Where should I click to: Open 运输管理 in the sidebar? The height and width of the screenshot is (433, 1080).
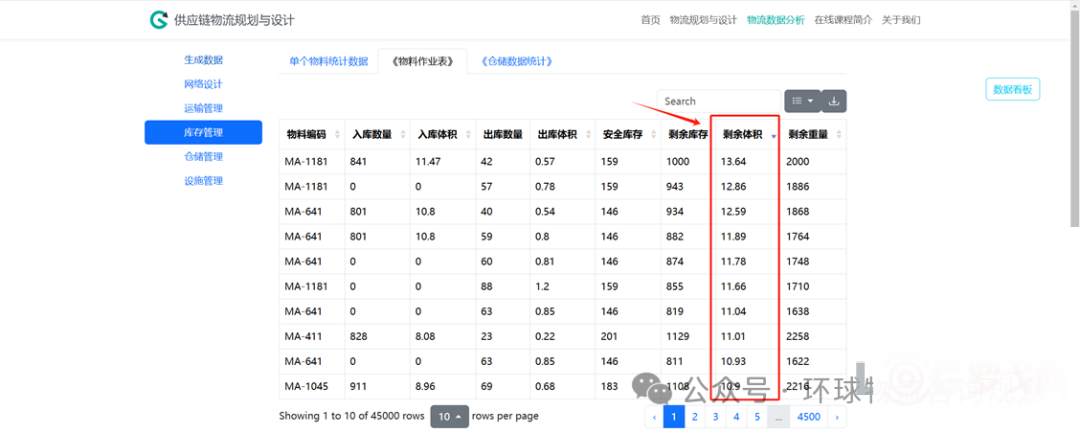[x=203, y=108]
